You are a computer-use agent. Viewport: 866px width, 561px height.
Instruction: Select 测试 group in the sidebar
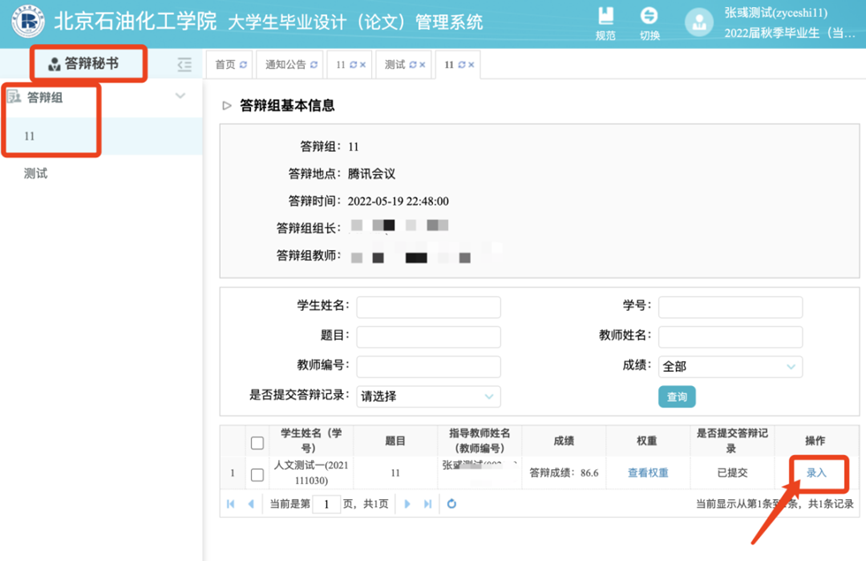(36, 174)
